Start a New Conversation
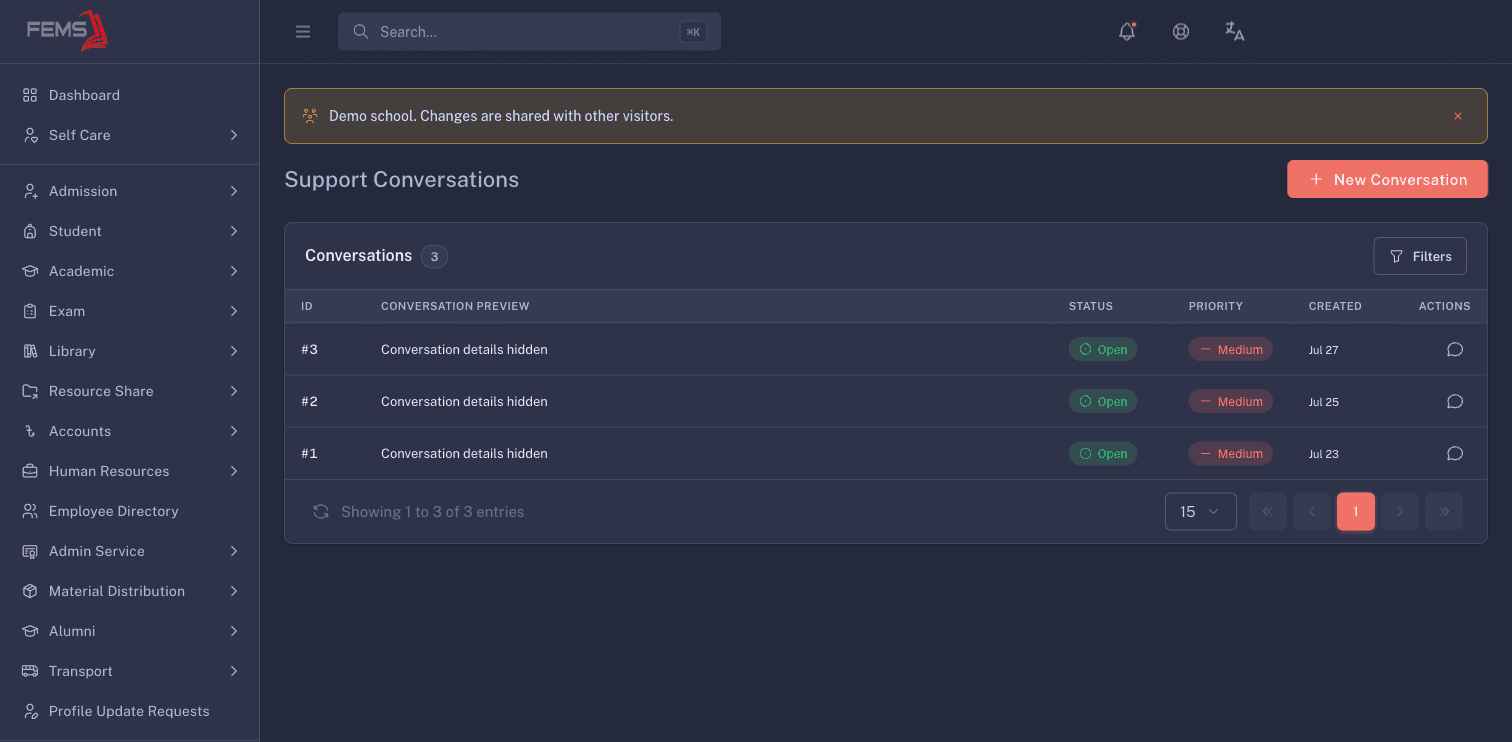The height and width of the screenshot is (742, 1512). pyautogui.click(x=1387, y=179)
